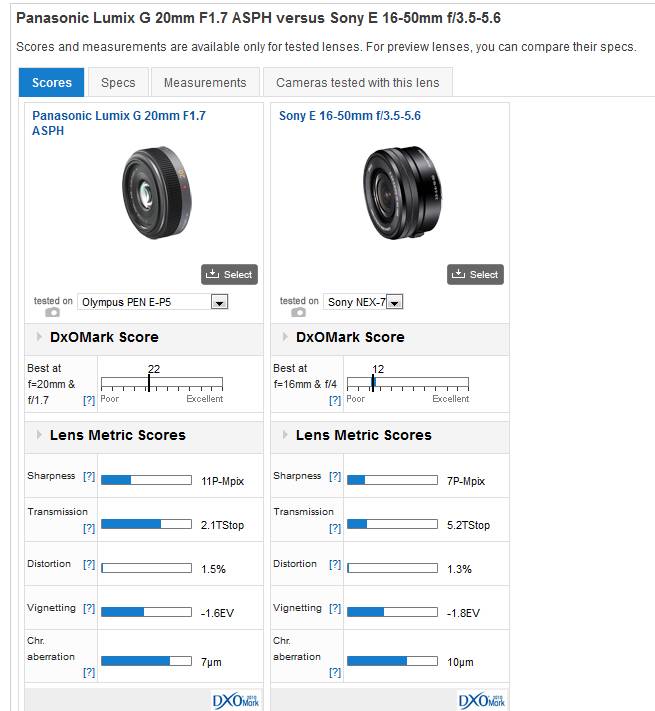
Task: Click help icon under Panasonic Chr. aberration
Action: tap(89, 673)
